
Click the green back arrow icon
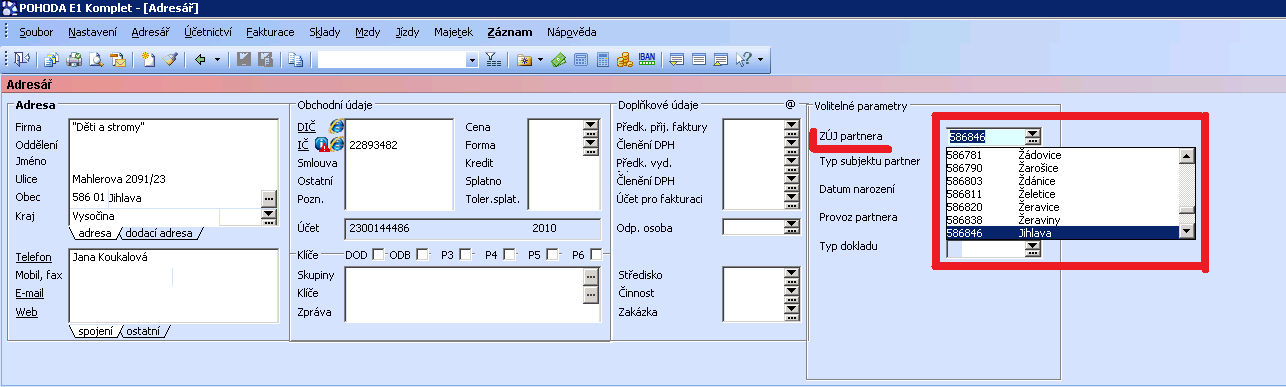(200, 60)
